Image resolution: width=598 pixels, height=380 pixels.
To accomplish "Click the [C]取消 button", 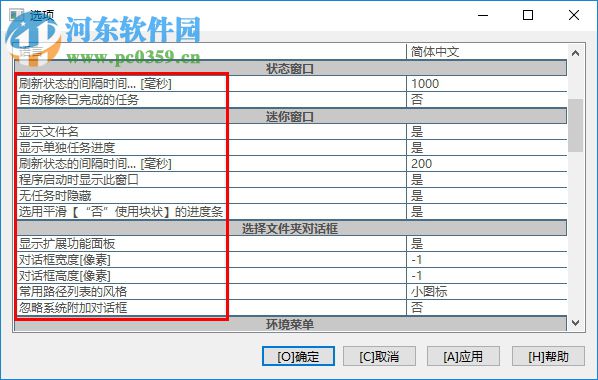I will [379, 356].
